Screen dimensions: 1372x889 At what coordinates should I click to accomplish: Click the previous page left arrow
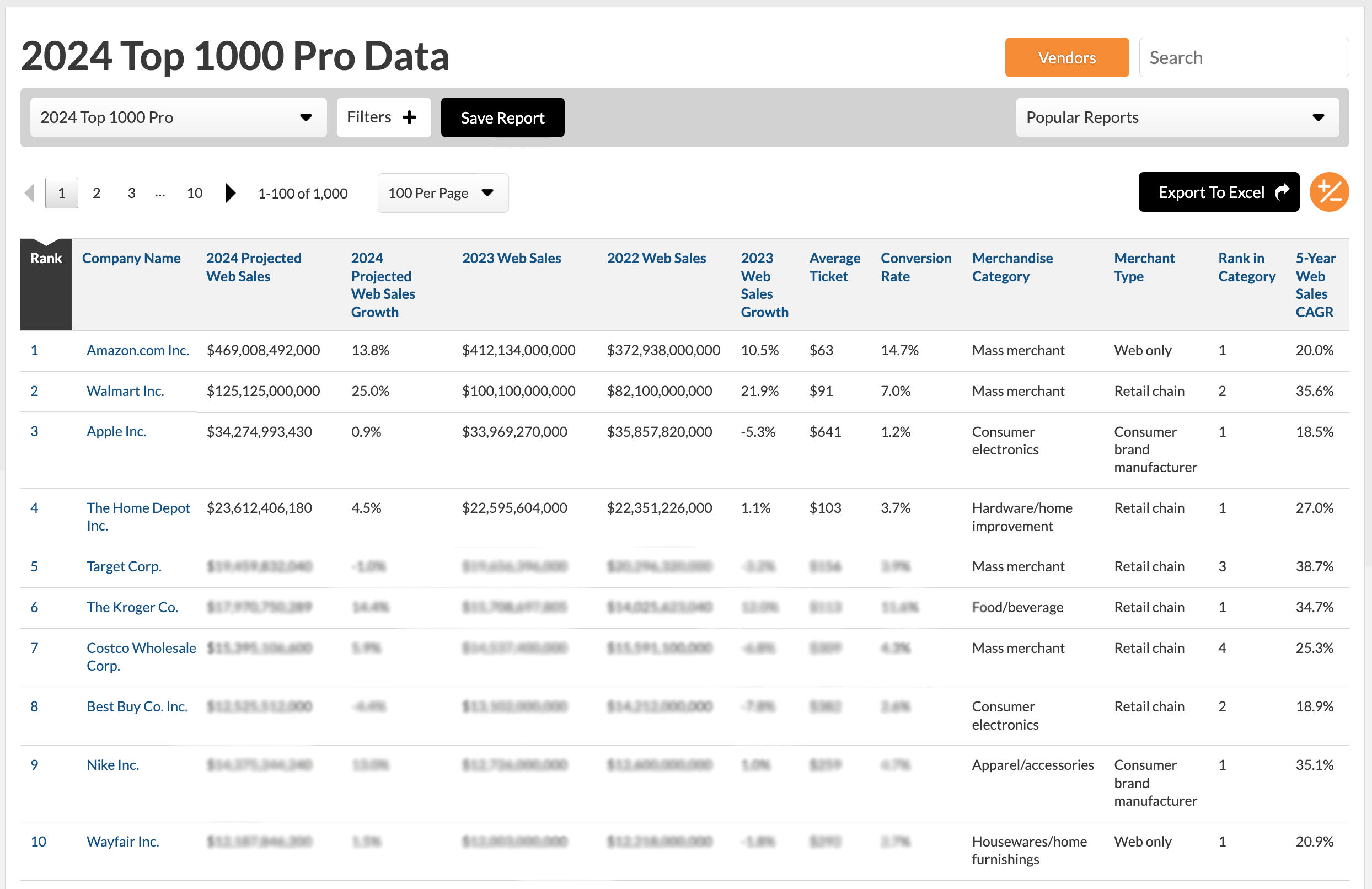click(x=30, y=192)
